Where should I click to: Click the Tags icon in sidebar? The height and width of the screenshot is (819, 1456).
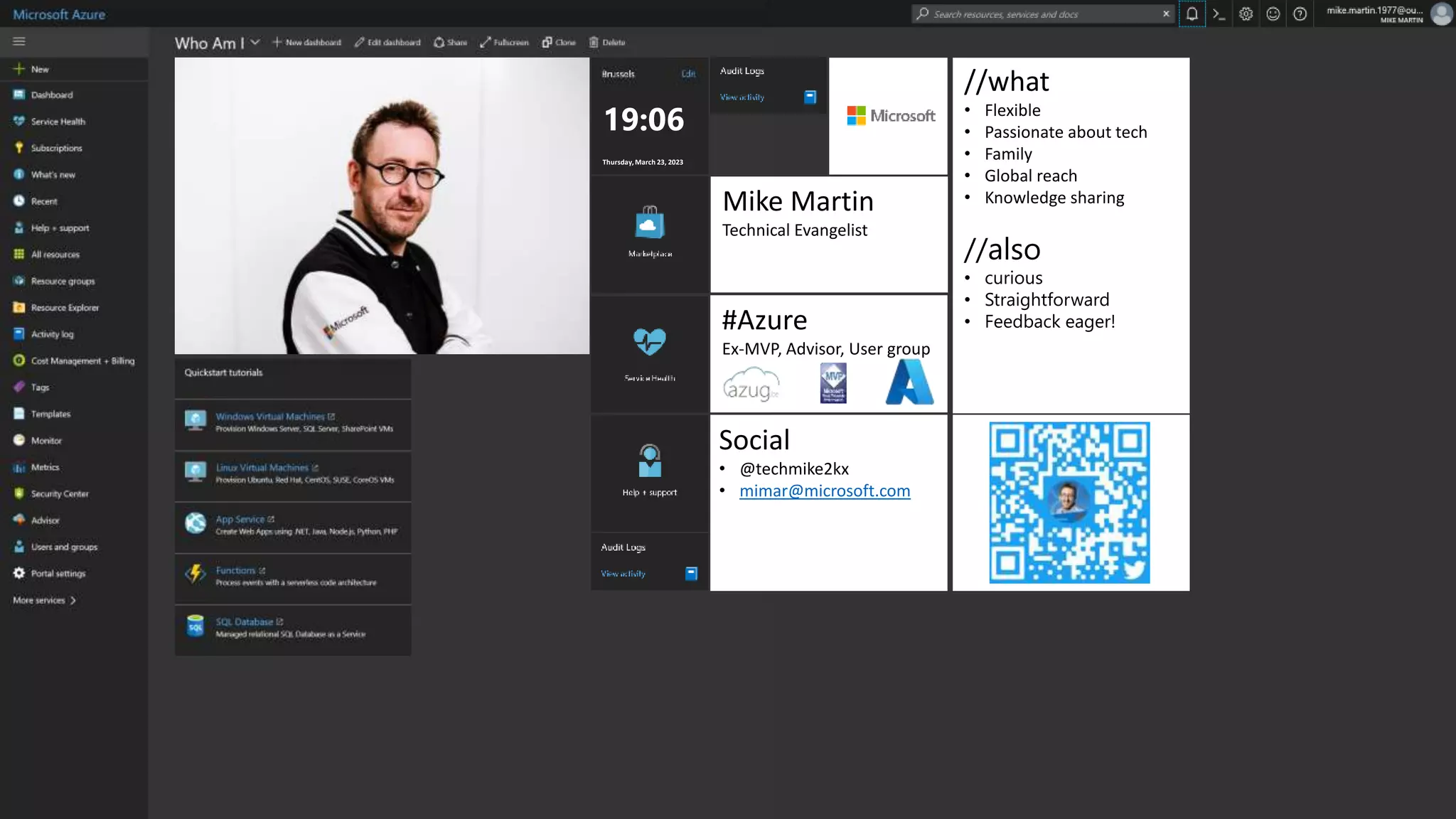[x=19, y=387]
